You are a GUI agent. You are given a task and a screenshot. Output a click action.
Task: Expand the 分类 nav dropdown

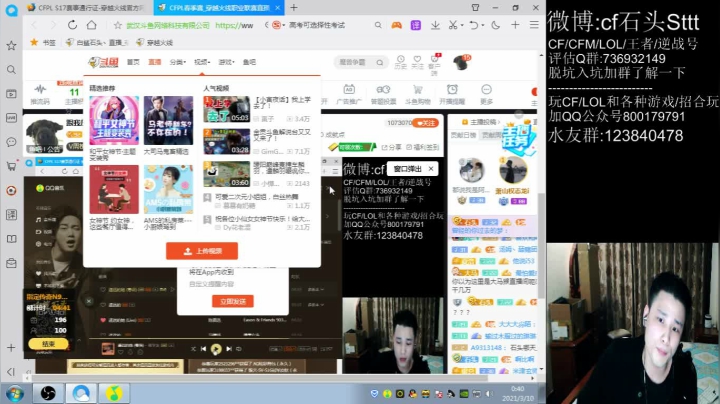click(x=178, y=62)
